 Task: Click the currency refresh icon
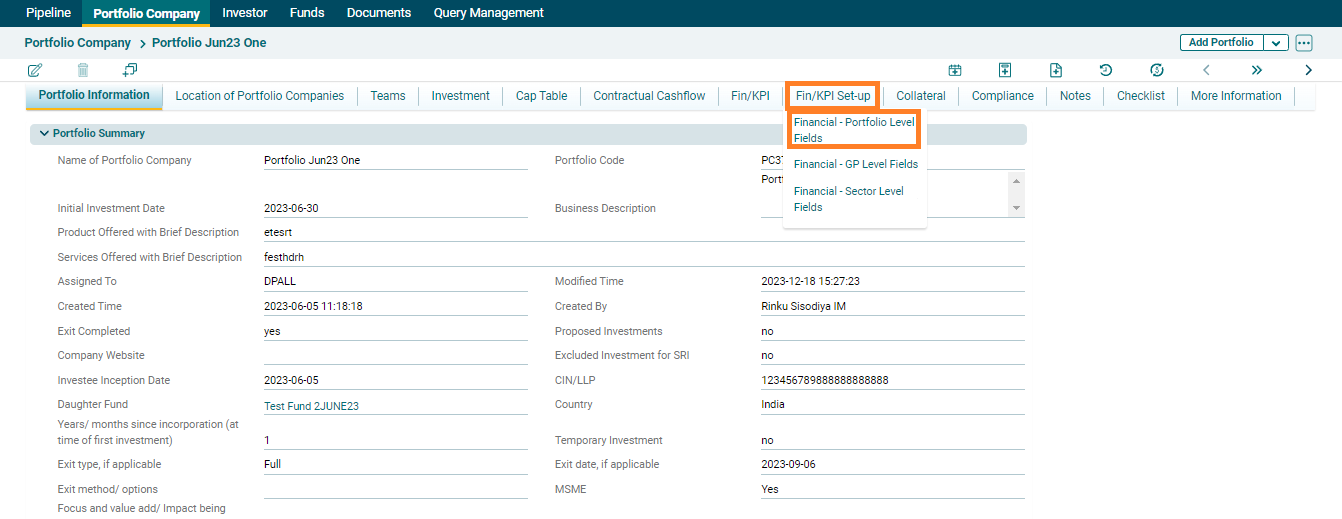click(x=1157, y=70)
